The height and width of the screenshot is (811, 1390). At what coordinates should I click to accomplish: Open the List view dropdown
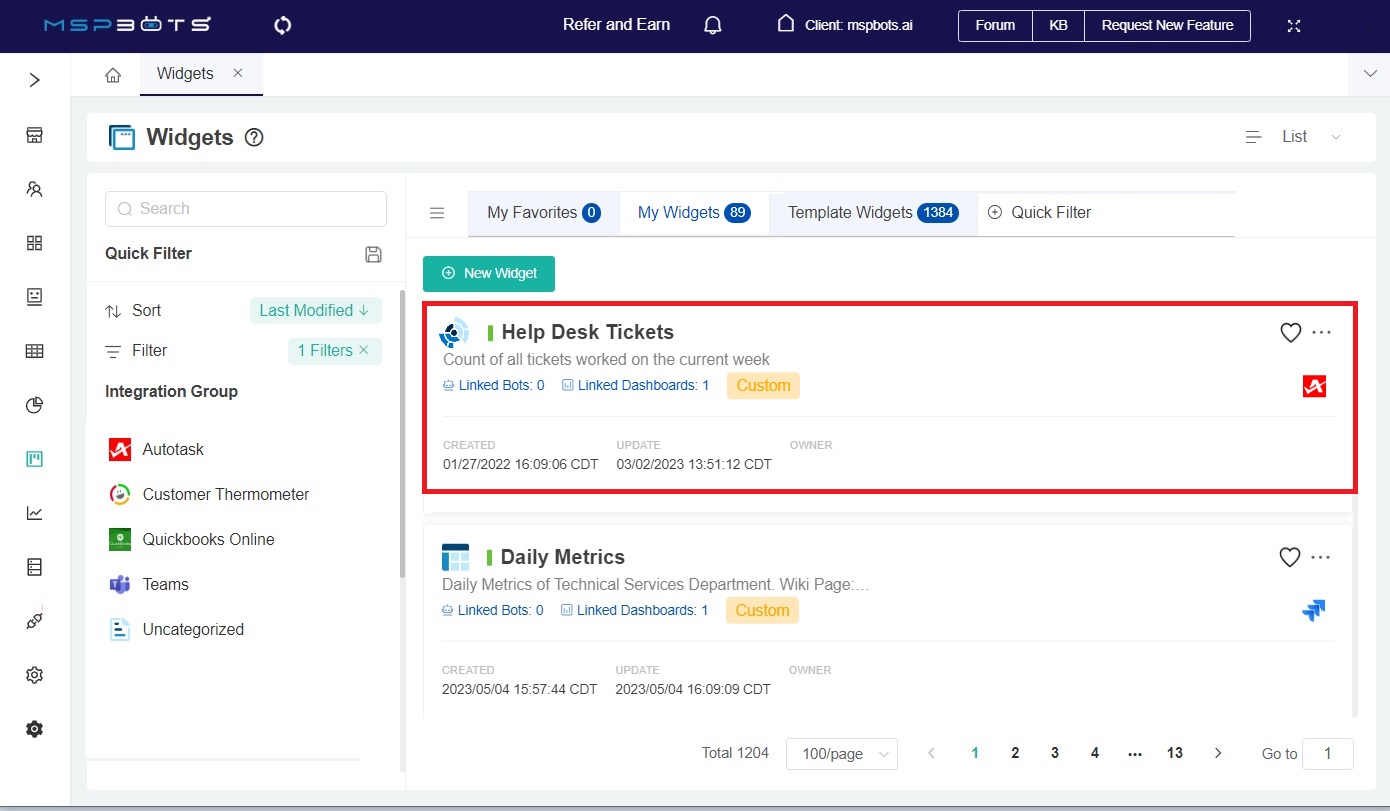pos(1295,137)
